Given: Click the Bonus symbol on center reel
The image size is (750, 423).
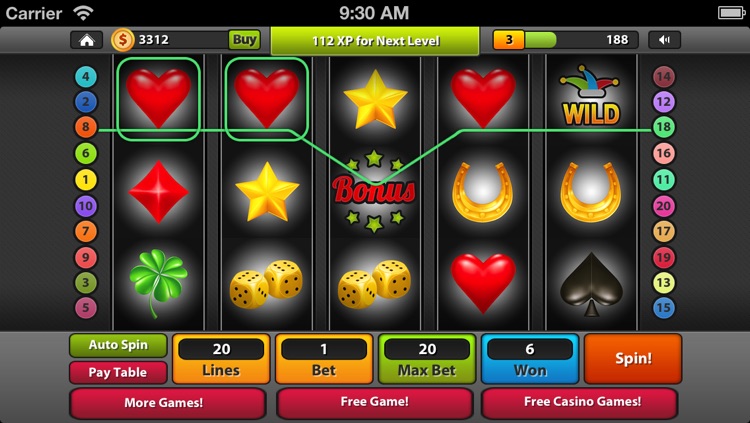Looking at the screenshot, I should click(374, 190).
